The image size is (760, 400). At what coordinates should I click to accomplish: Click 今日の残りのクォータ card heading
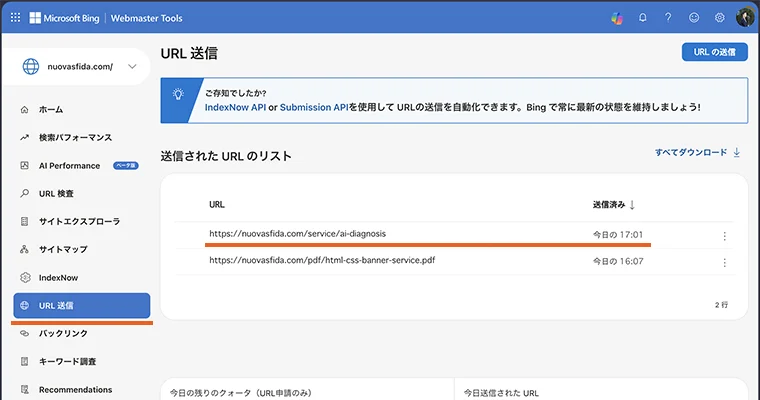(241, 393)
